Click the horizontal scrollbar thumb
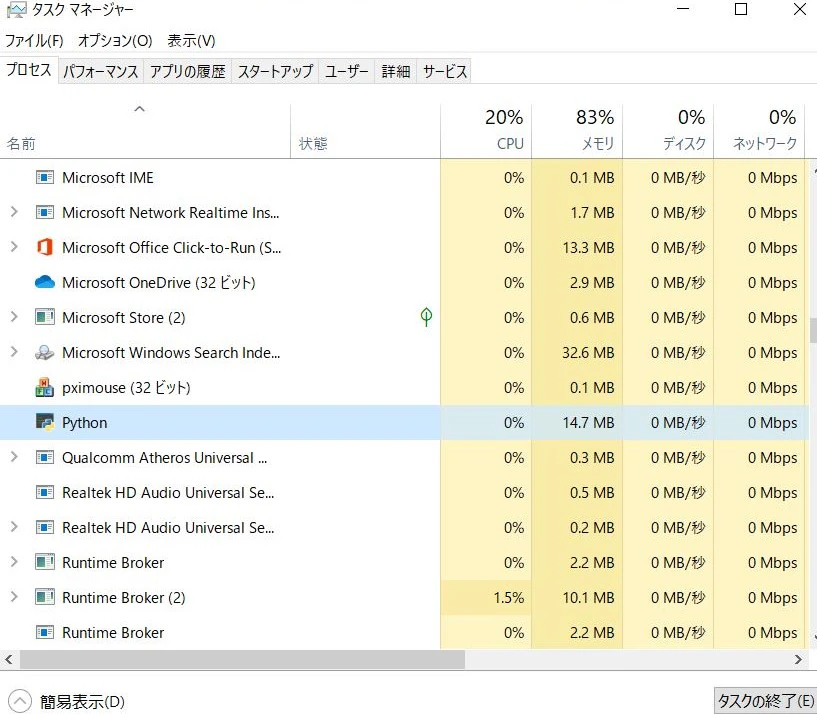The image size is (817, 714). (x=242, y=659)
